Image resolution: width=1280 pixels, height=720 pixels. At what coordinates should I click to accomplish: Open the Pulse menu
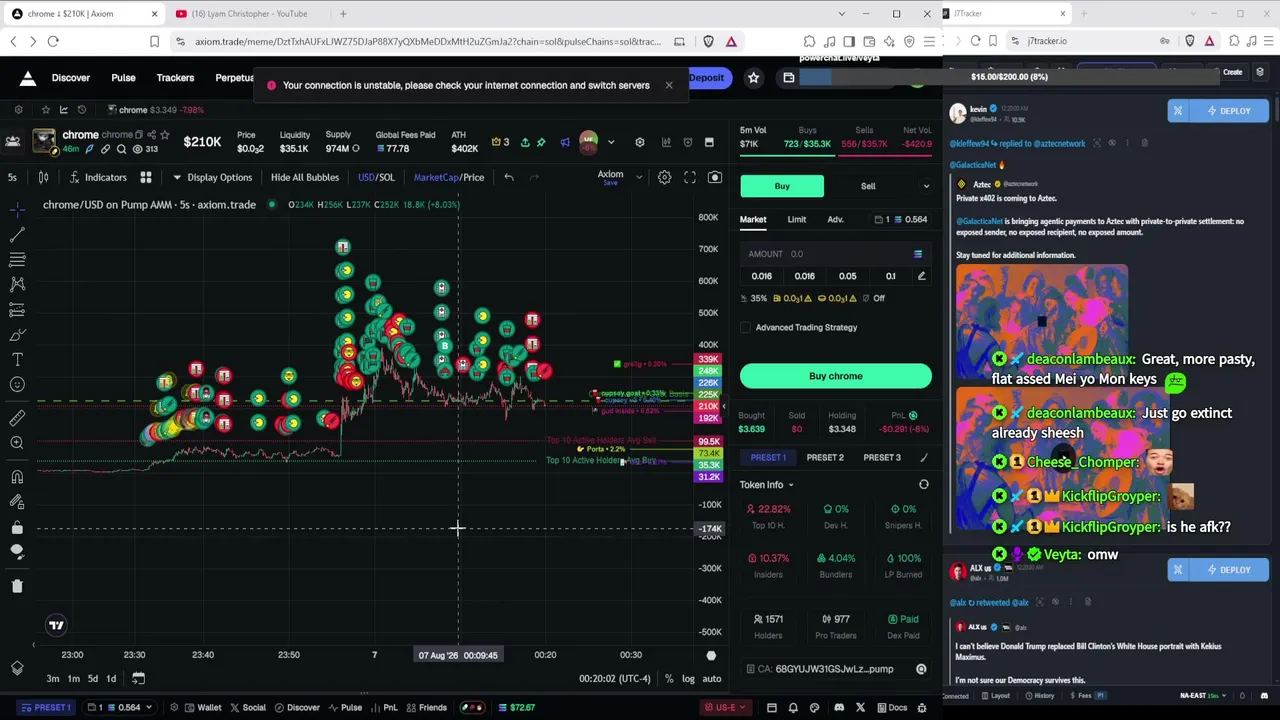123,78
